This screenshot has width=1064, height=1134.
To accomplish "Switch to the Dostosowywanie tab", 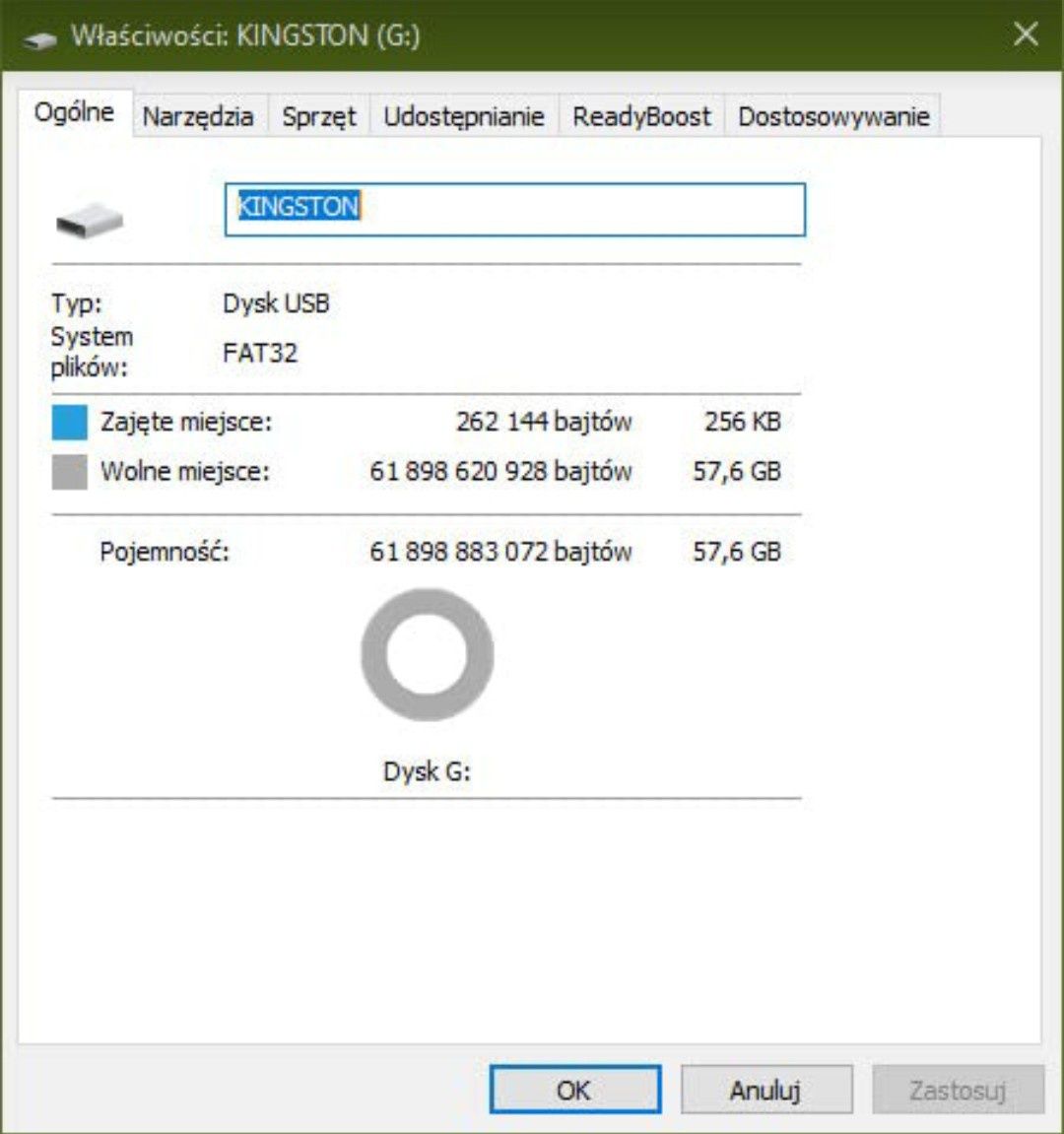I will point(833,115).
